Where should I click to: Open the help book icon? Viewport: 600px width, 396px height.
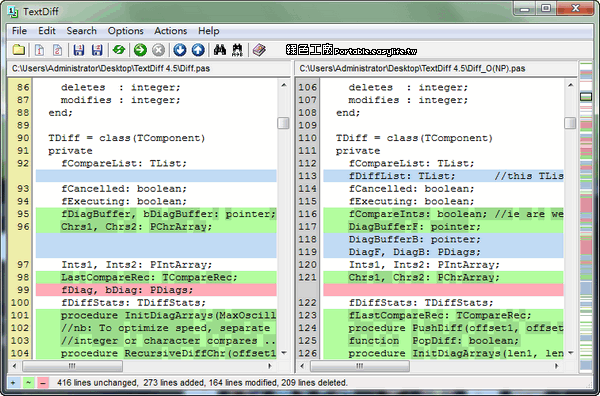[259, 50]
